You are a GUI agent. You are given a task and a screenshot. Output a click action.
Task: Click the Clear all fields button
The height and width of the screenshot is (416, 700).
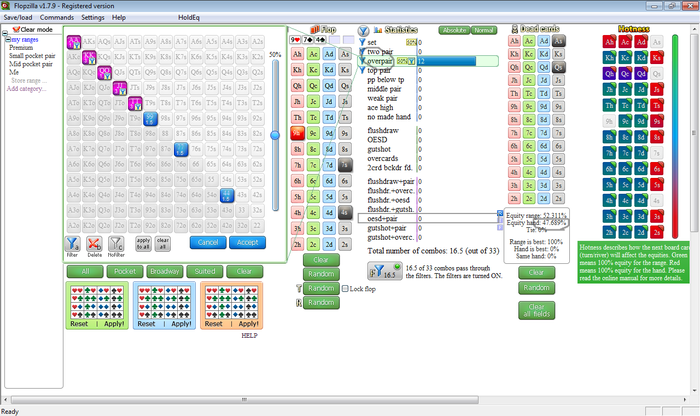pos(537,310)
